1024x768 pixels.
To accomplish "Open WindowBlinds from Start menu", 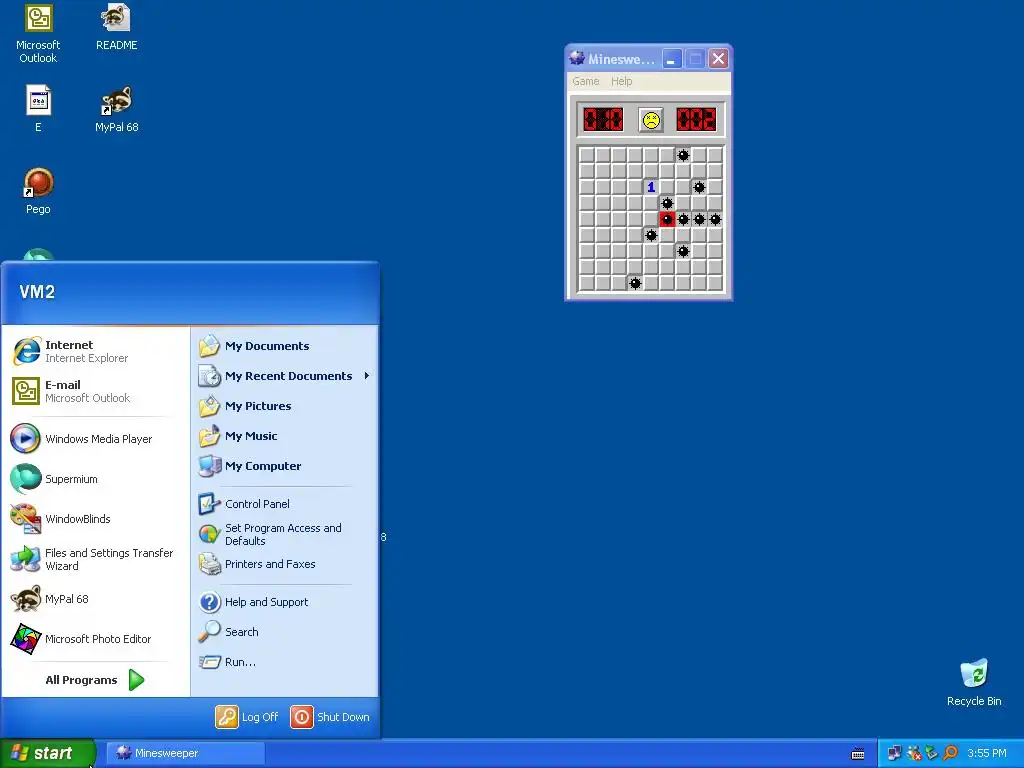I will click(x=95, y=519).
